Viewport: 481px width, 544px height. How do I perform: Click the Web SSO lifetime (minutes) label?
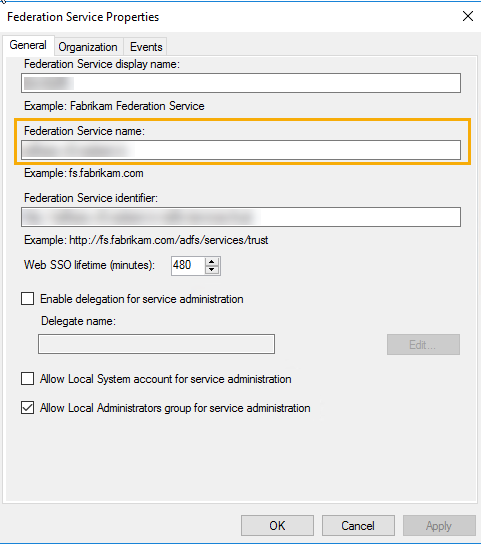click(x=89, y=265)
